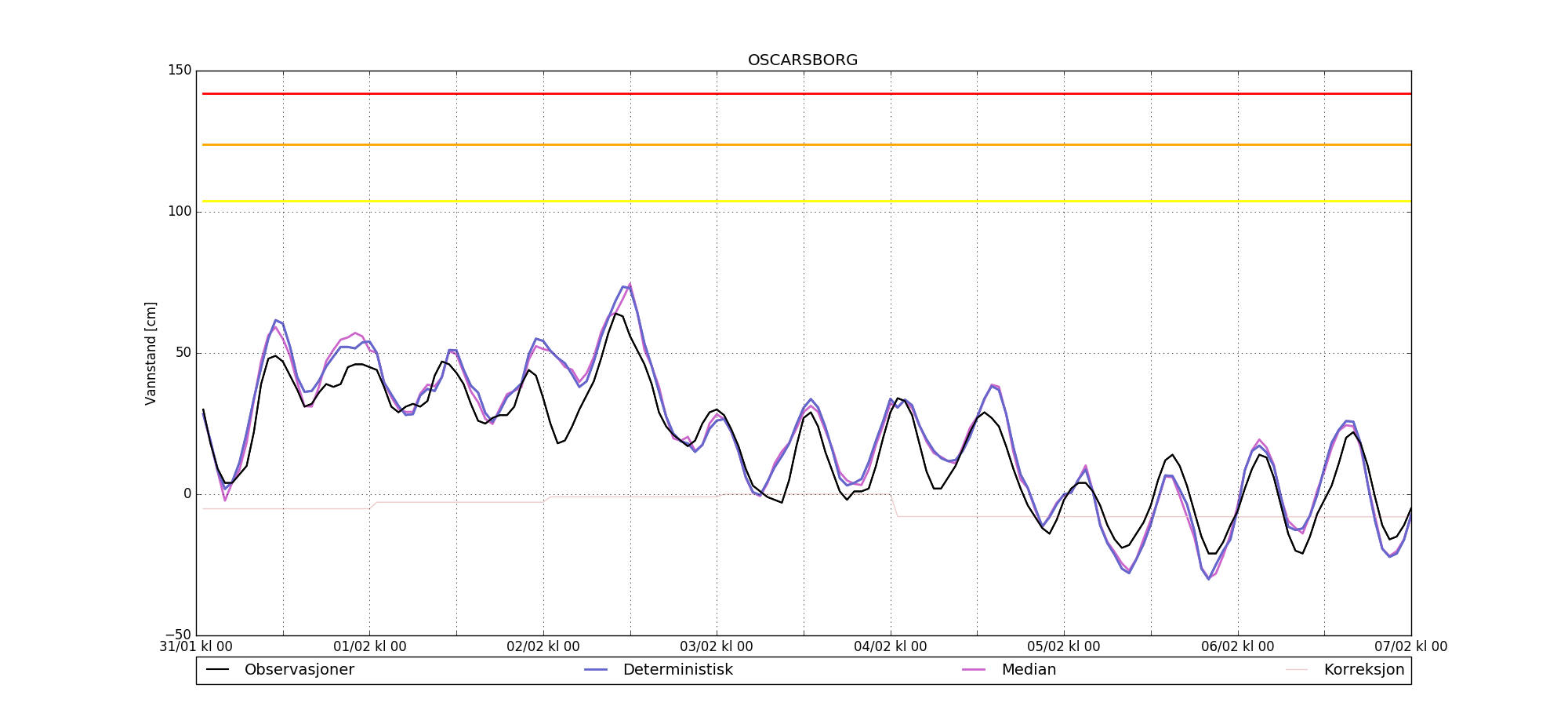
Task: Click the OSCARSBORG chart title
Action: 803,60
